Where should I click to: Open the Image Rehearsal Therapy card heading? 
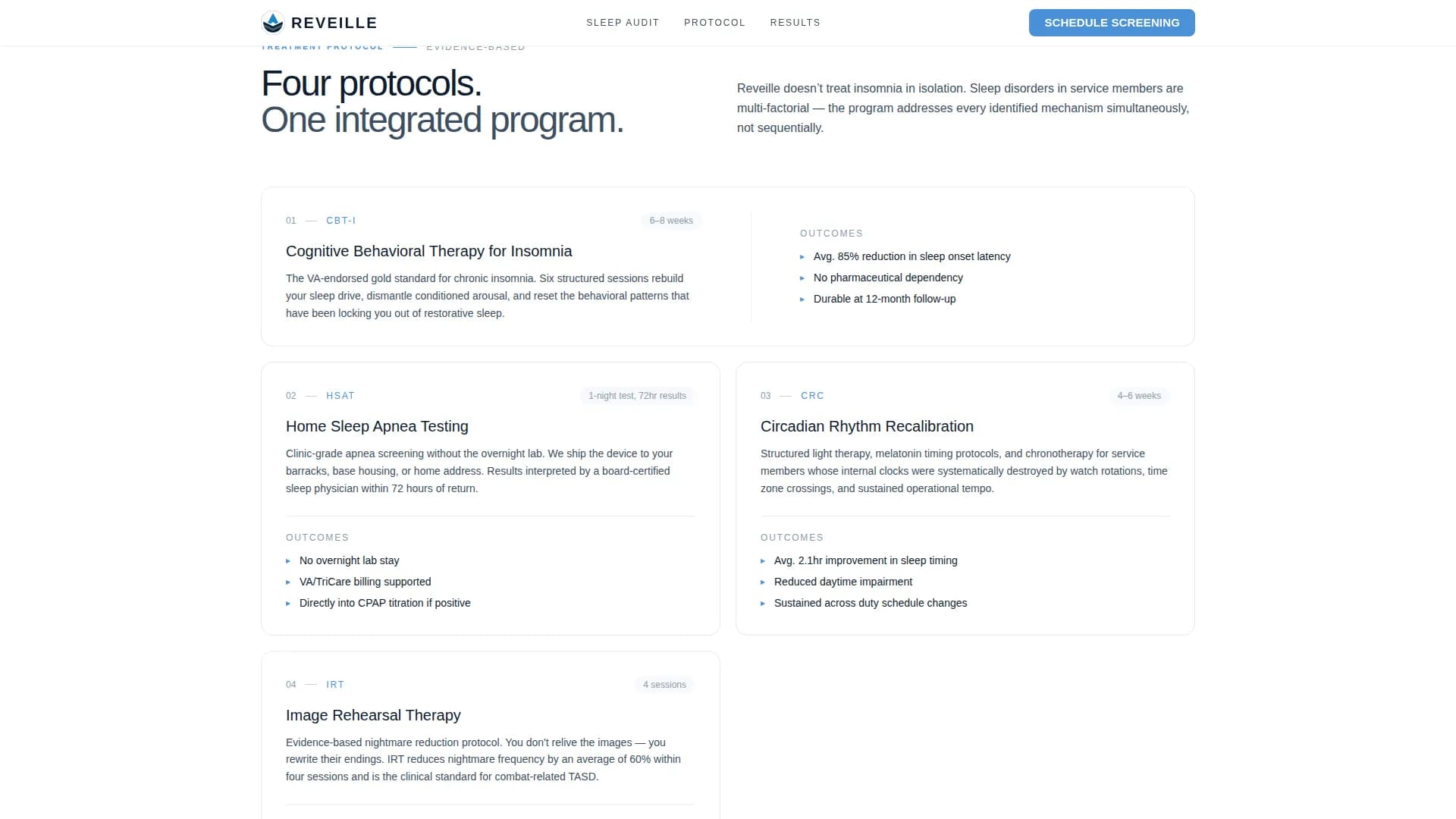(373, 715)
